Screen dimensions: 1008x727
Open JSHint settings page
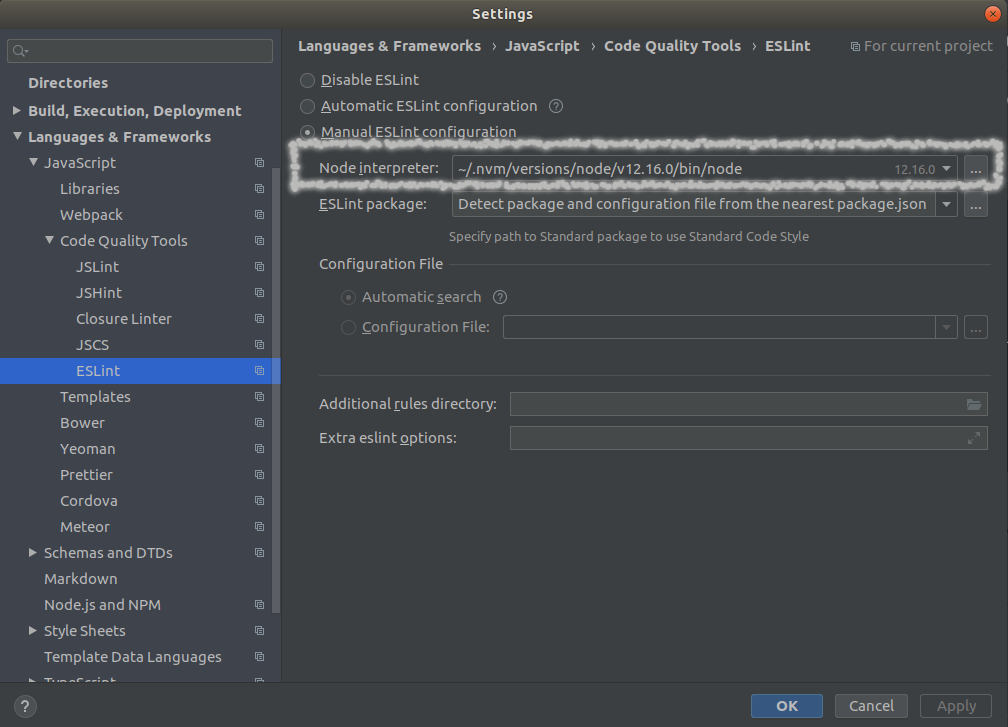tap(99, 292)
